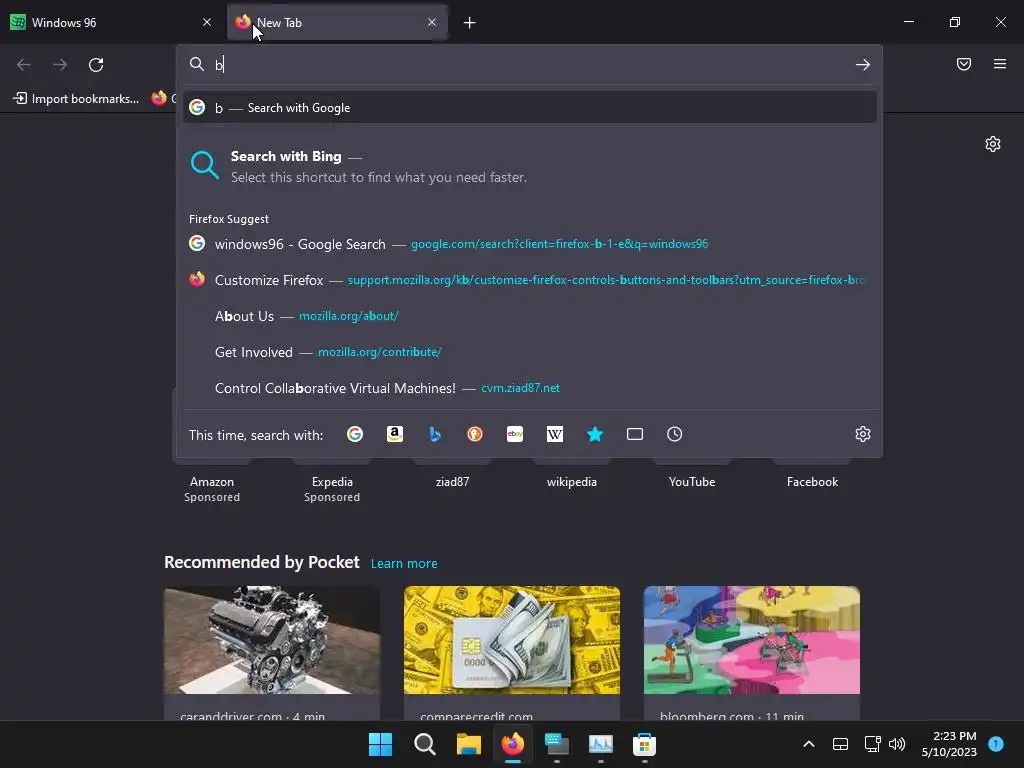Click the Learn more link beside Pocket
This screenshot has height=768, width=1024.
404,564
